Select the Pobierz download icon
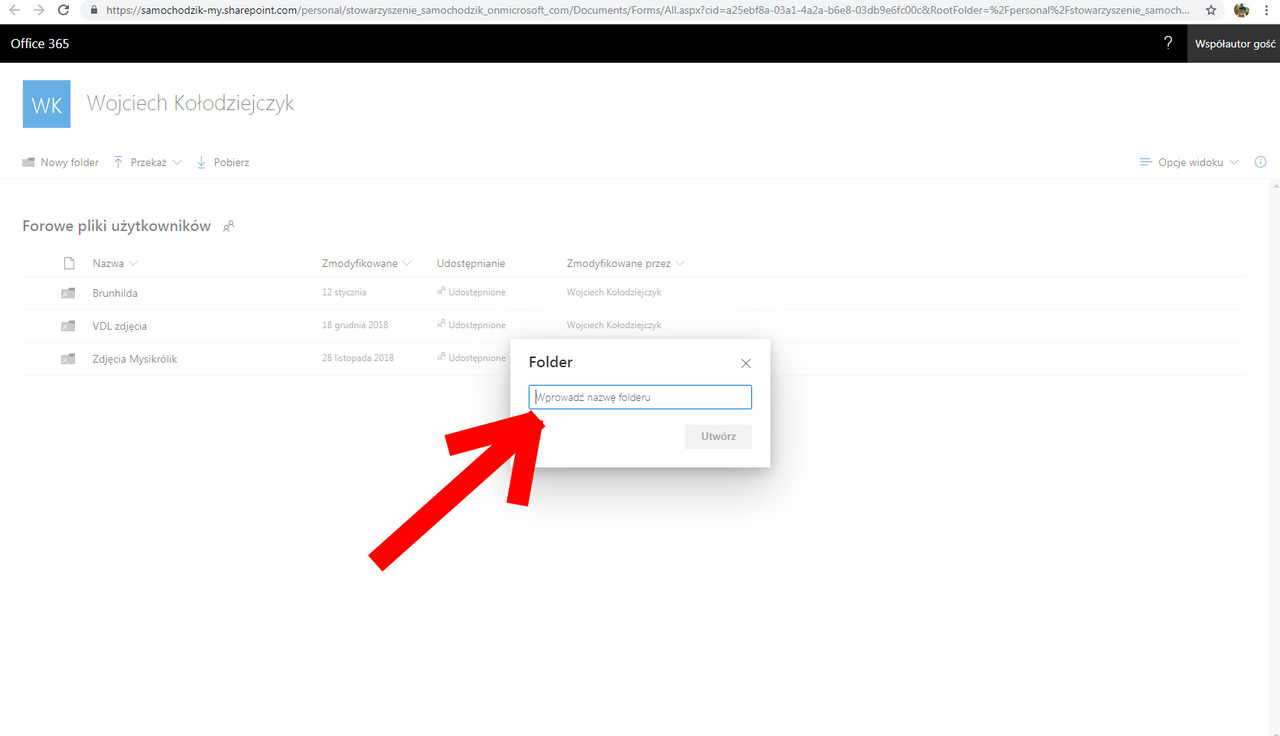The width and height of the screenshot is (1280, 736). coord(199,161)
